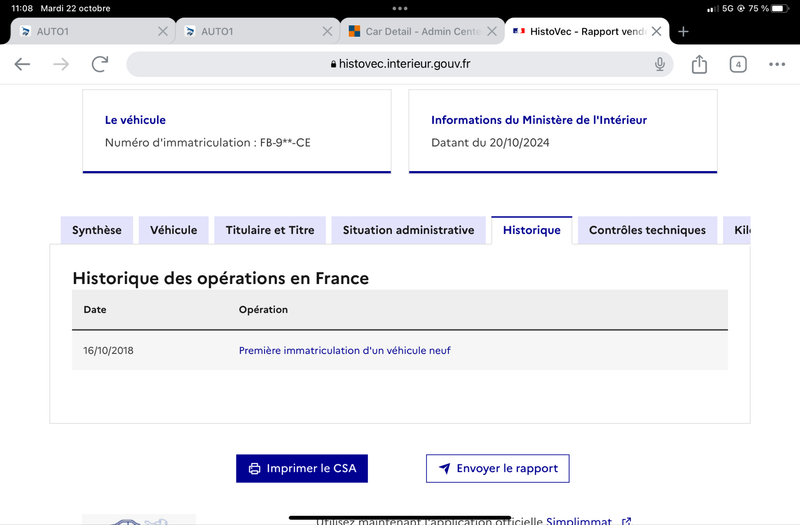
Task: Close the second AUTO1 tab
Action: (x=328, y=32)
